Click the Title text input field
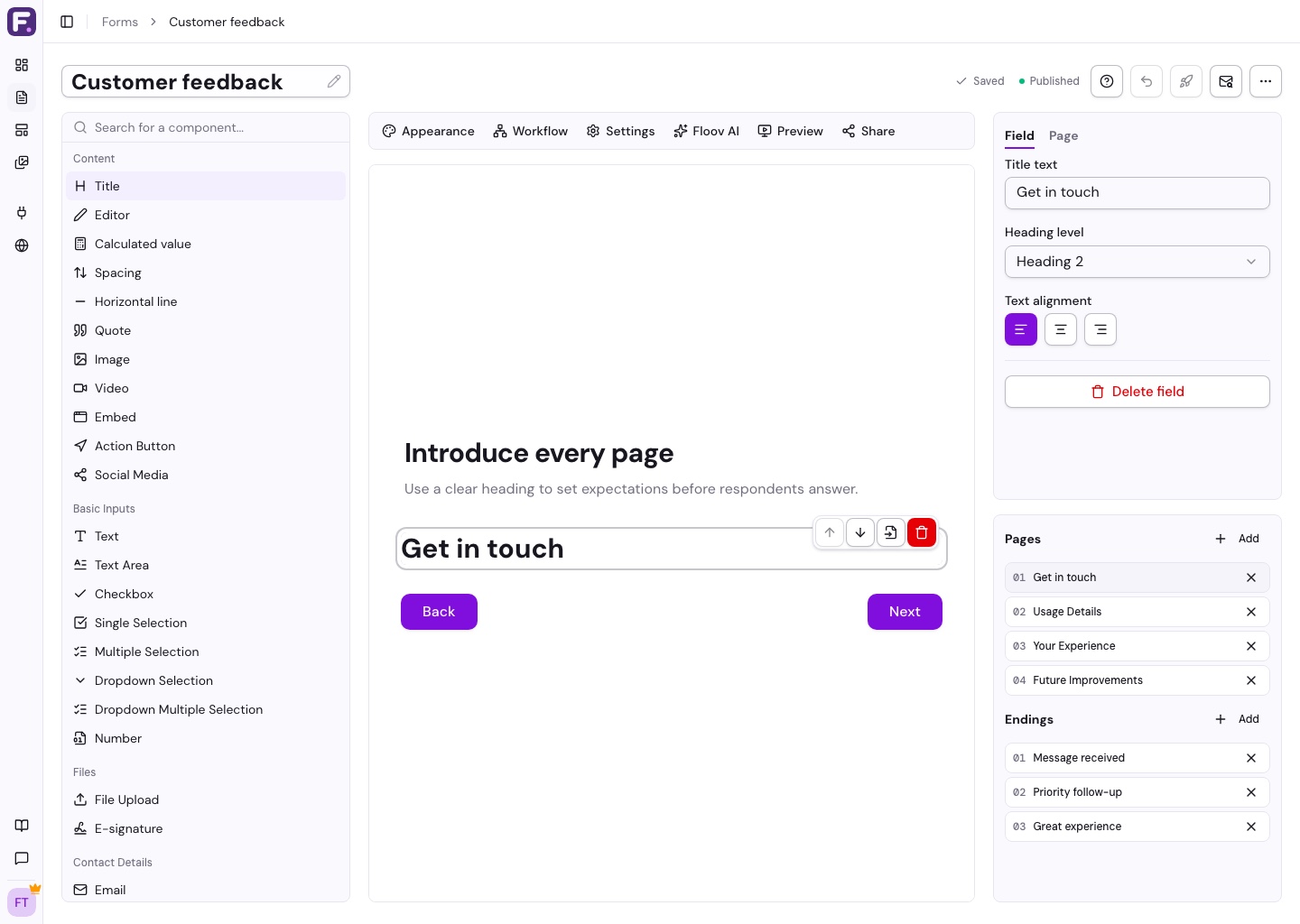1300x924 pixels. point(1137,193)
